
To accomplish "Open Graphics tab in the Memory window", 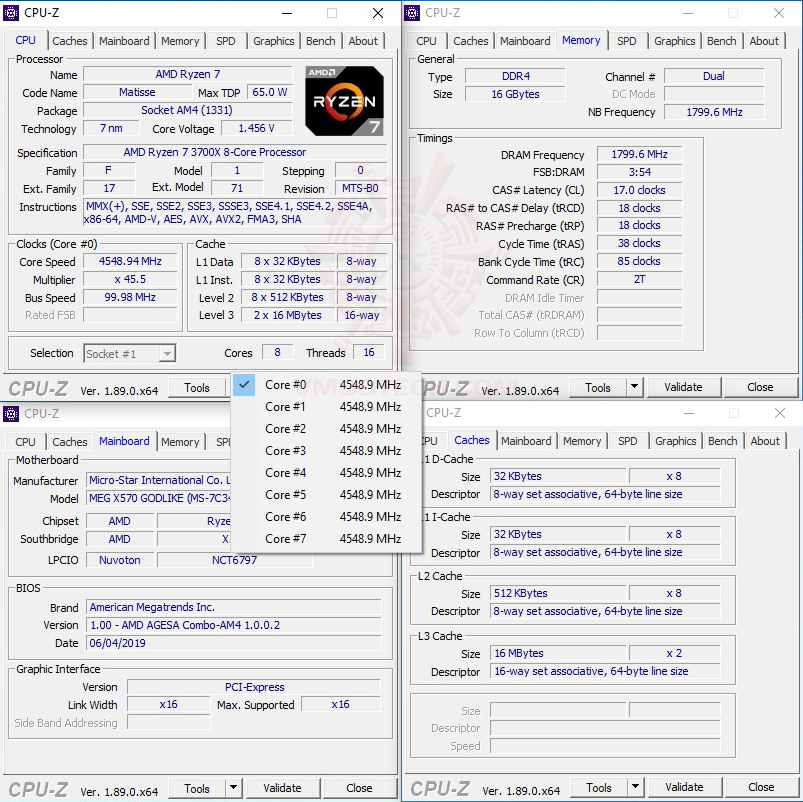I will [x=674, y=41].
